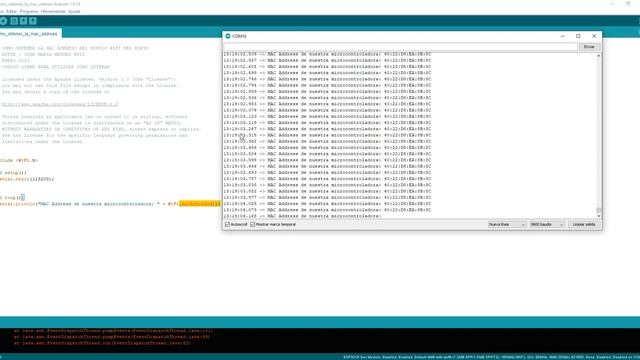Screen dimensions: 640x360
Task: Open the apache.org license link in the code
Action: point(60,104)
